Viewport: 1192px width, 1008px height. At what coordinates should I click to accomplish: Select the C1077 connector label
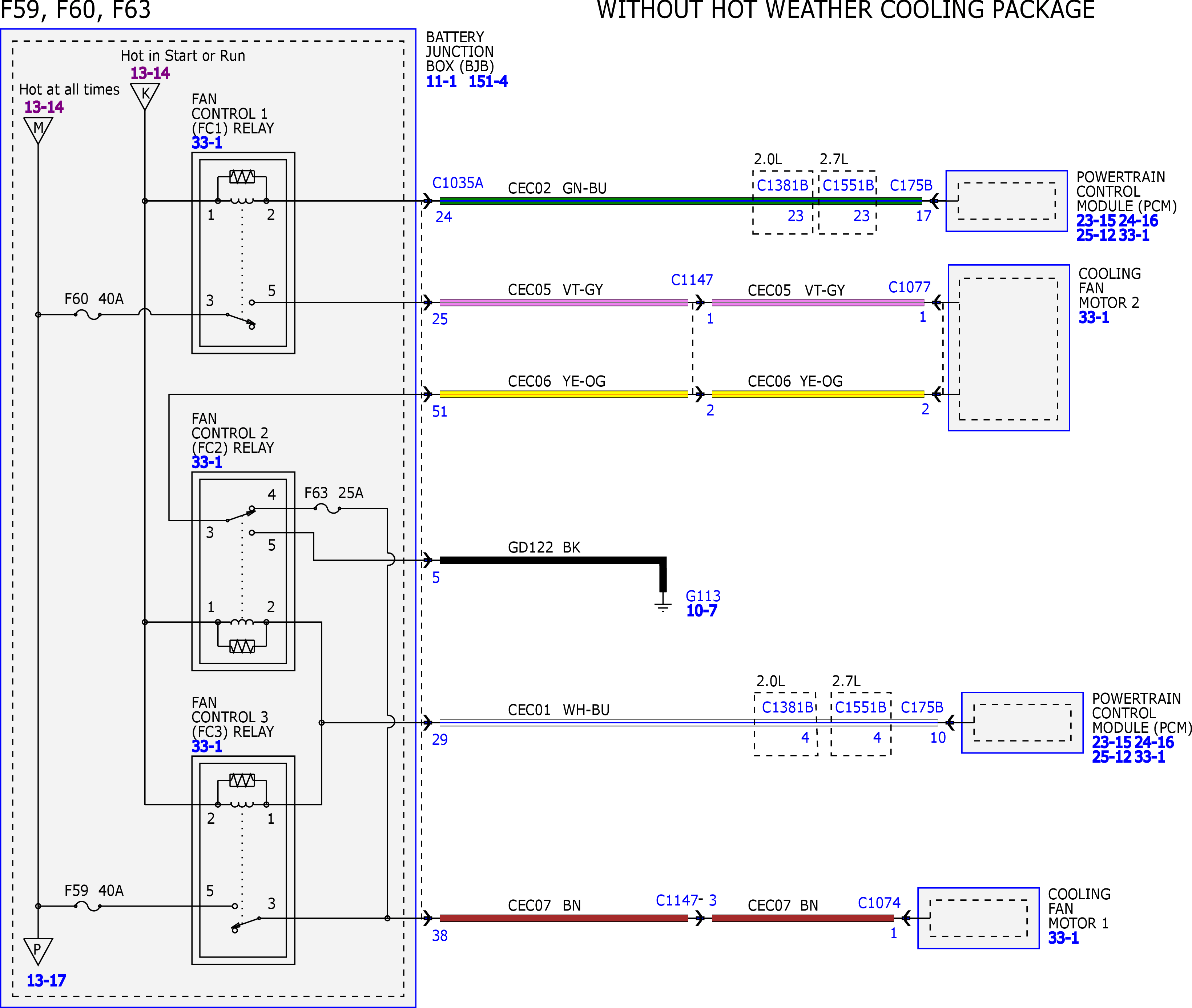909,287
